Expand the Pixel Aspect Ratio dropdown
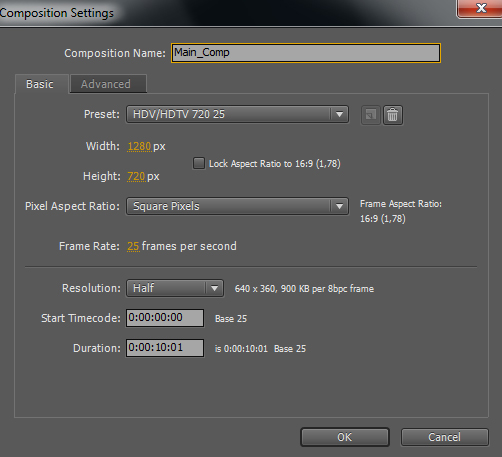 pyautogui.click(x=237, y=206)
